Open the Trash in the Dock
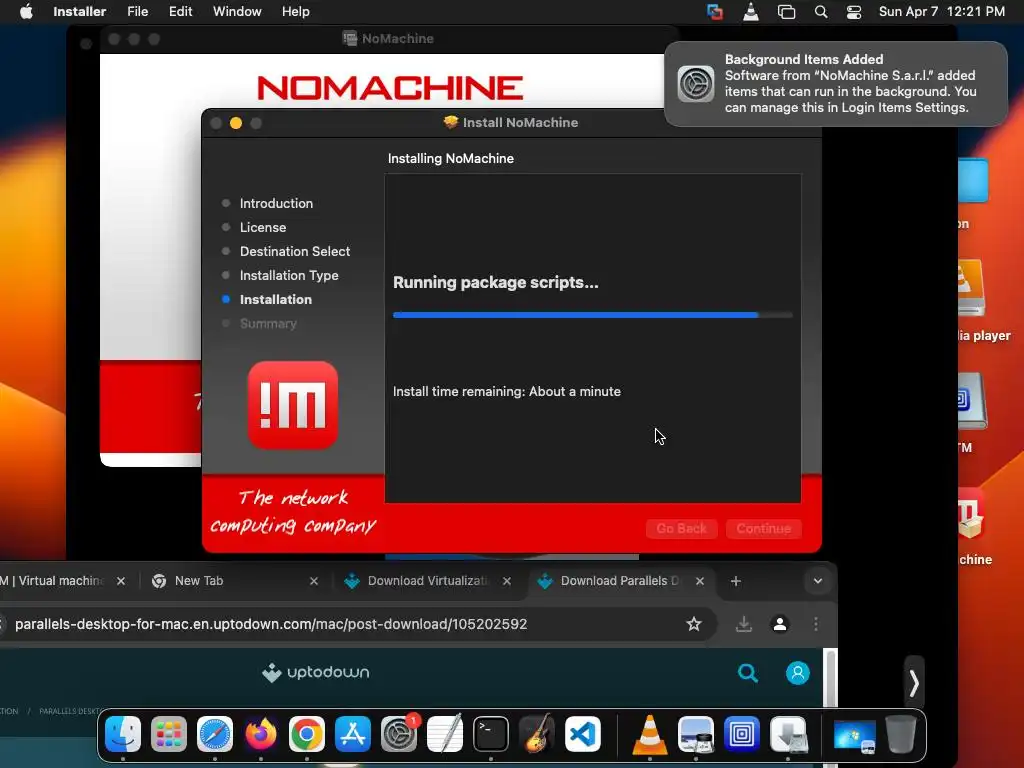 click(901, 734)
